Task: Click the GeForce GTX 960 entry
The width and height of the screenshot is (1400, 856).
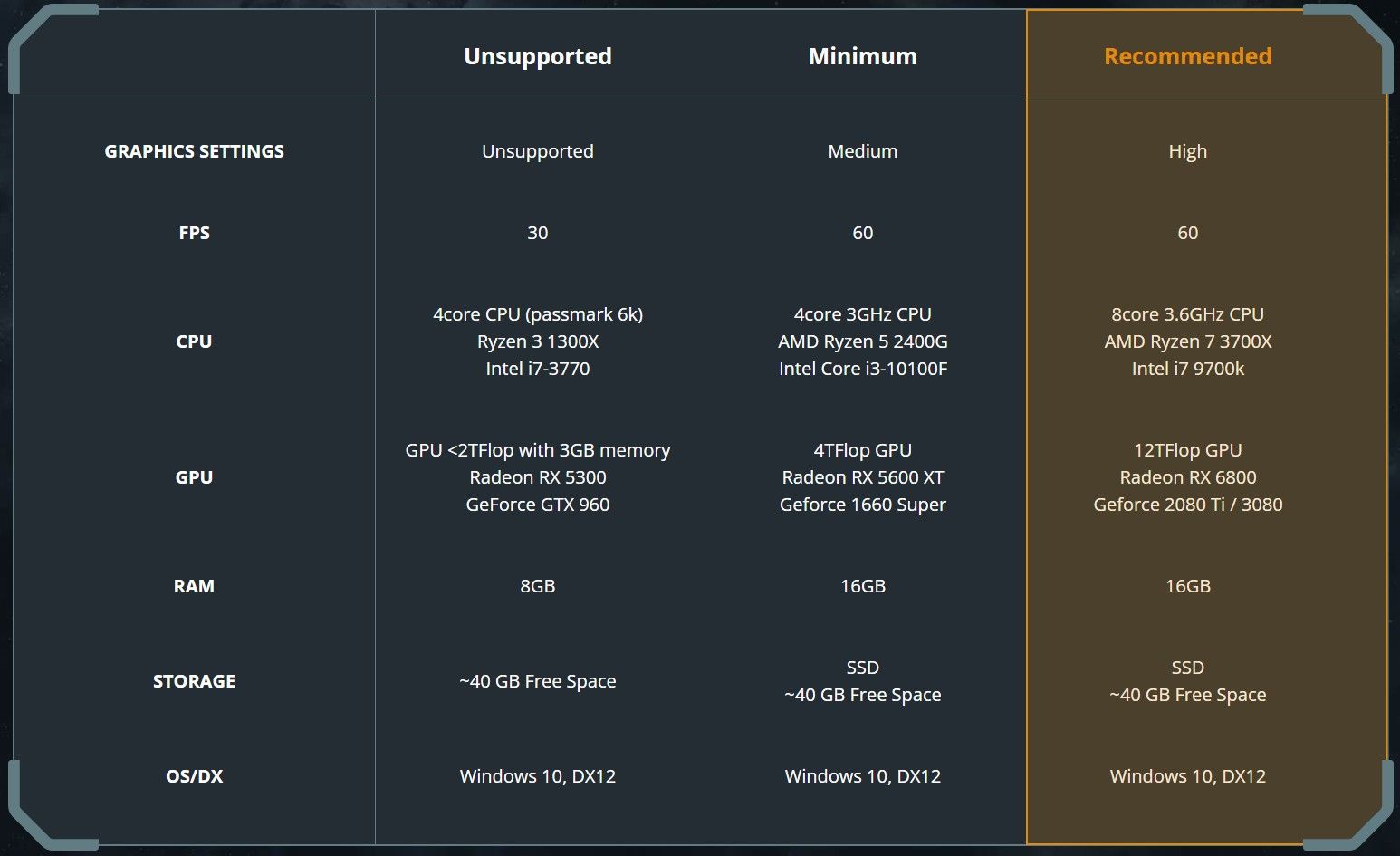Action: click(537, 505)
